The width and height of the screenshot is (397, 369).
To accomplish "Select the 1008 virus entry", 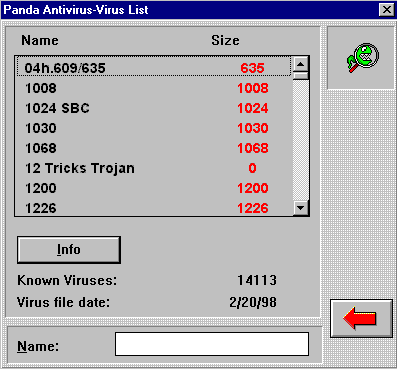I will point(154,88).
